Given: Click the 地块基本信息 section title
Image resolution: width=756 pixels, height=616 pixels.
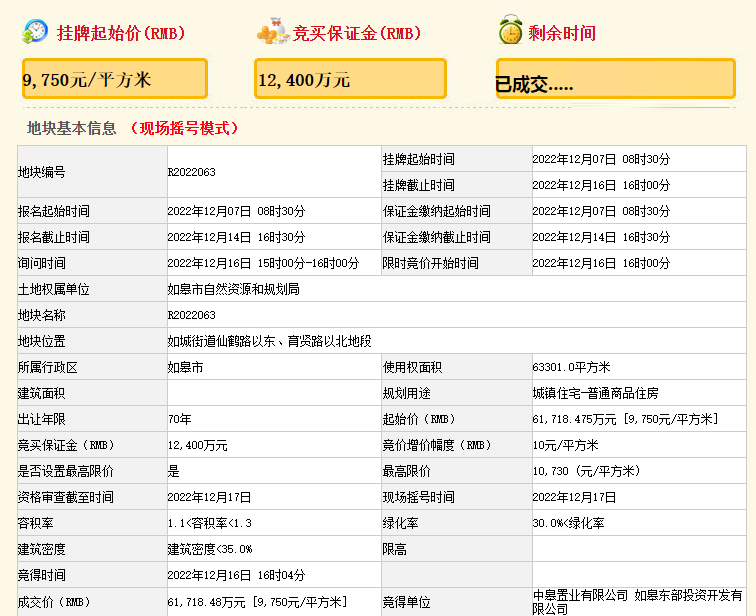Looking at the screenshot, I should pyautogui.click(x=71, y=128).
